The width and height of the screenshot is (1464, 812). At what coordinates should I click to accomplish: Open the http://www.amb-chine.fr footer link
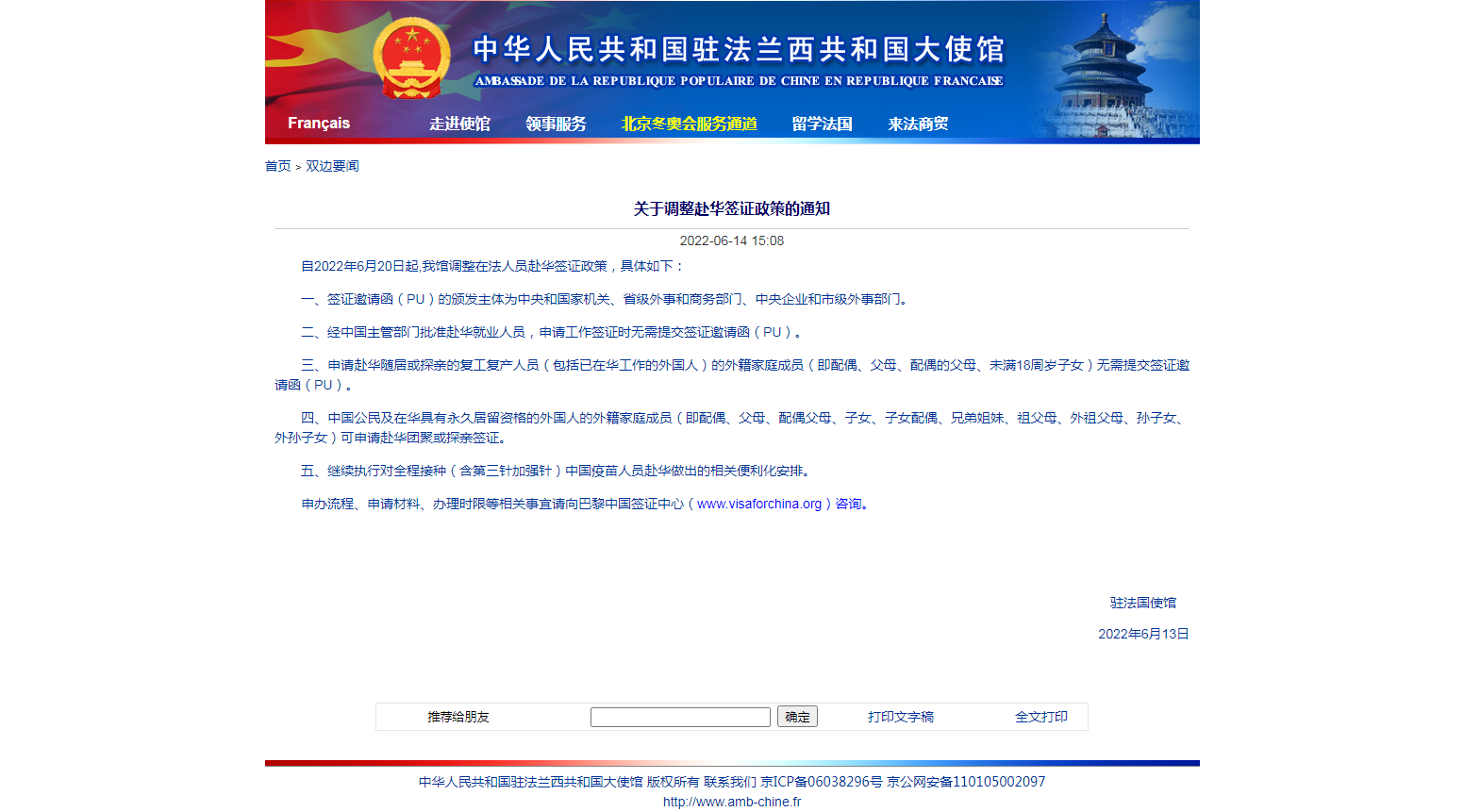tap(732, 802)
